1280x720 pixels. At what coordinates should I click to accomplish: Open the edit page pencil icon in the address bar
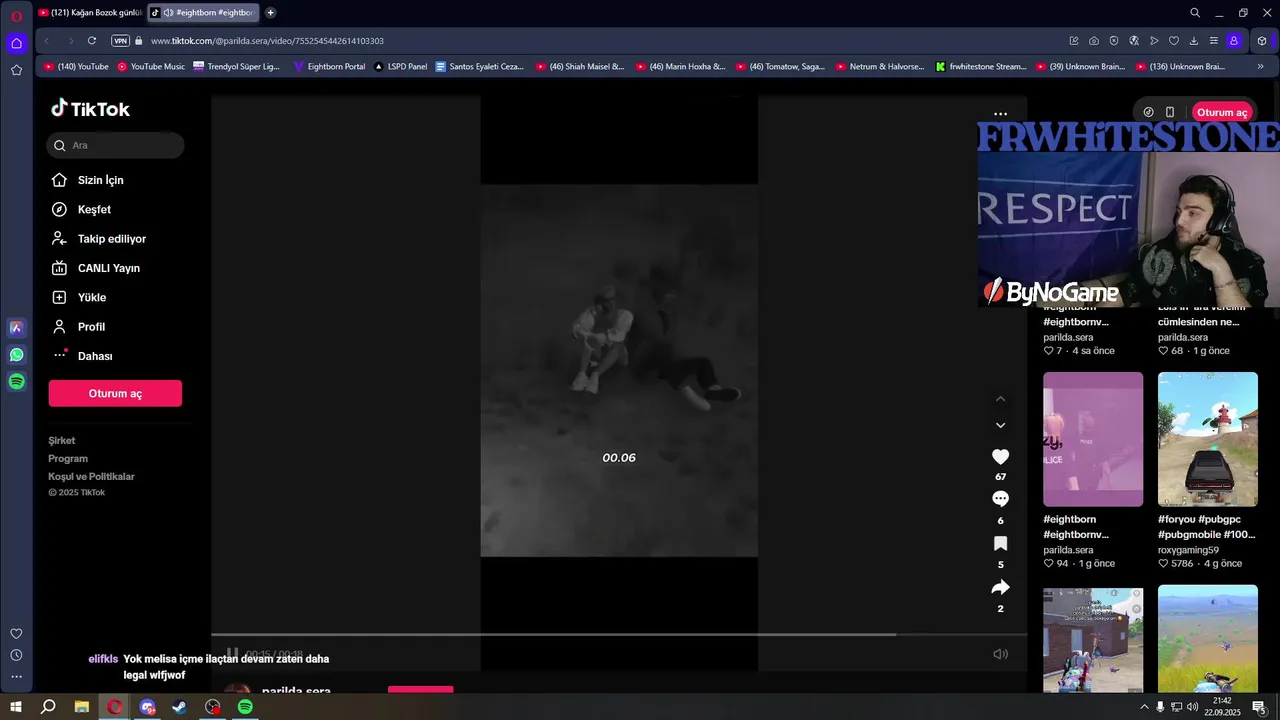1074,41
